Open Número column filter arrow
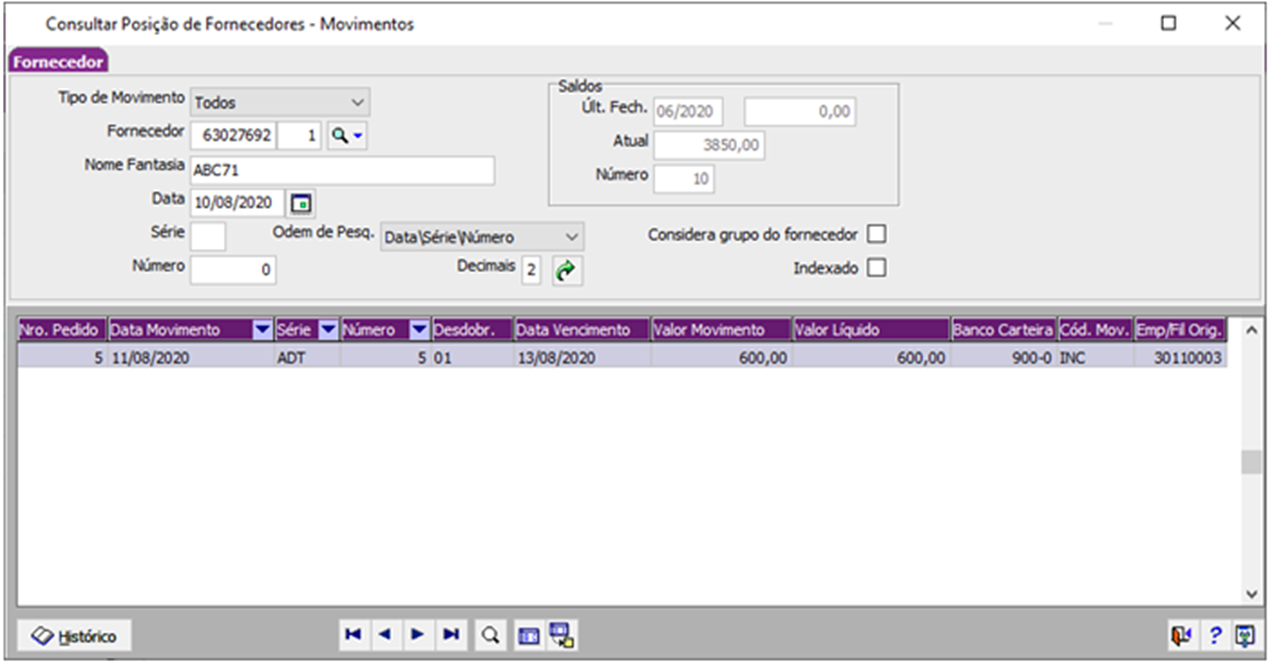This screenshot has height=664, width=1272. click(x=419, y=330)
